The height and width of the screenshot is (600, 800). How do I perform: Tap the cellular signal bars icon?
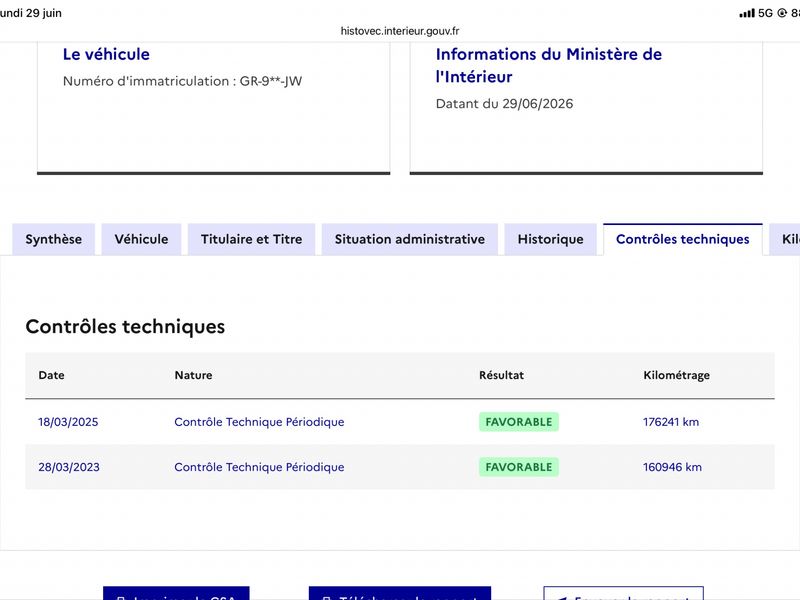[x=747, y=13]
